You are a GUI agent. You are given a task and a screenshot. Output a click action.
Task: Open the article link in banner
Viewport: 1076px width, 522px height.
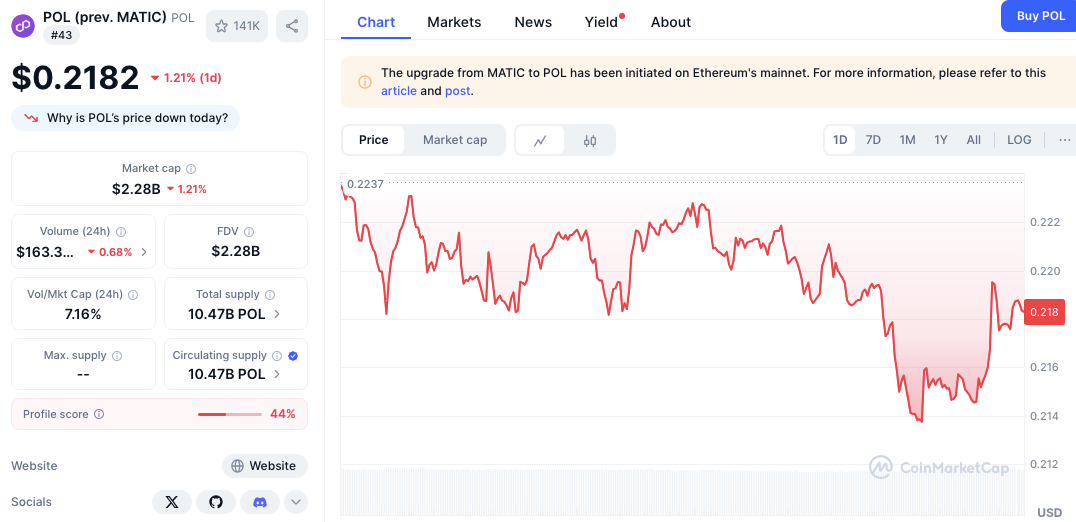click(x=399, y=91)
